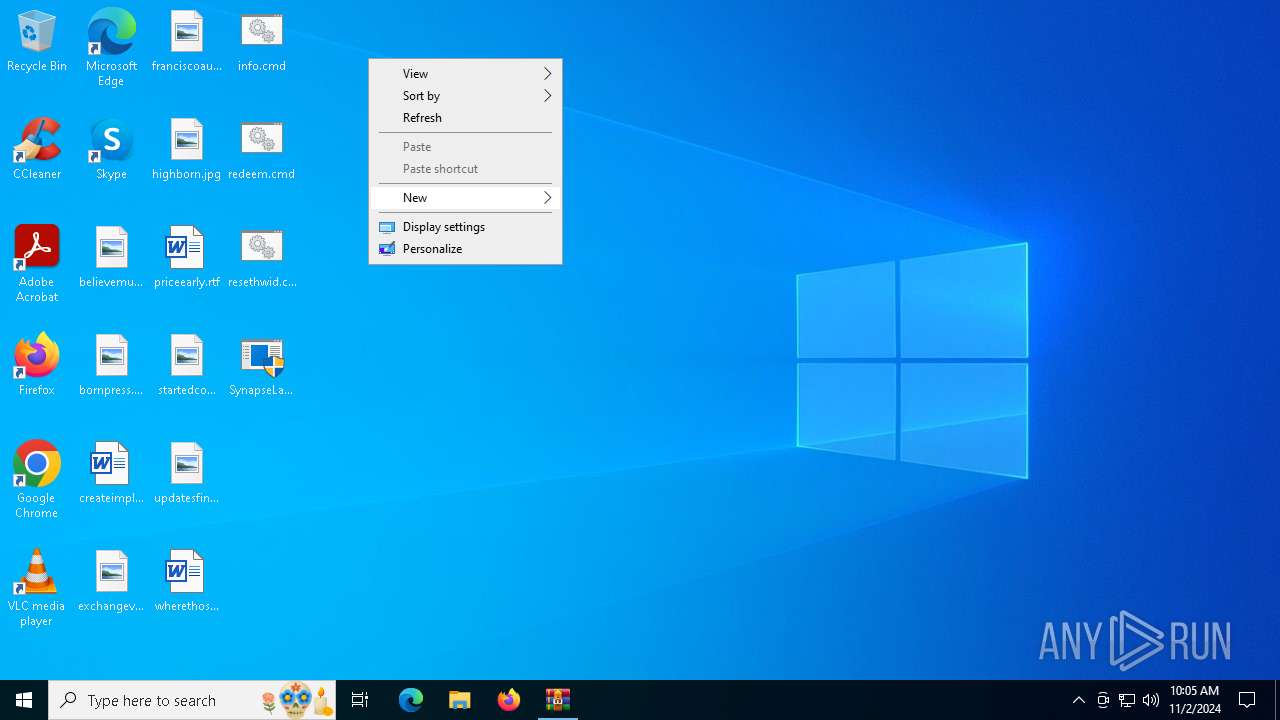
Task: Show hidden system tray icons
Action: 1079,700
